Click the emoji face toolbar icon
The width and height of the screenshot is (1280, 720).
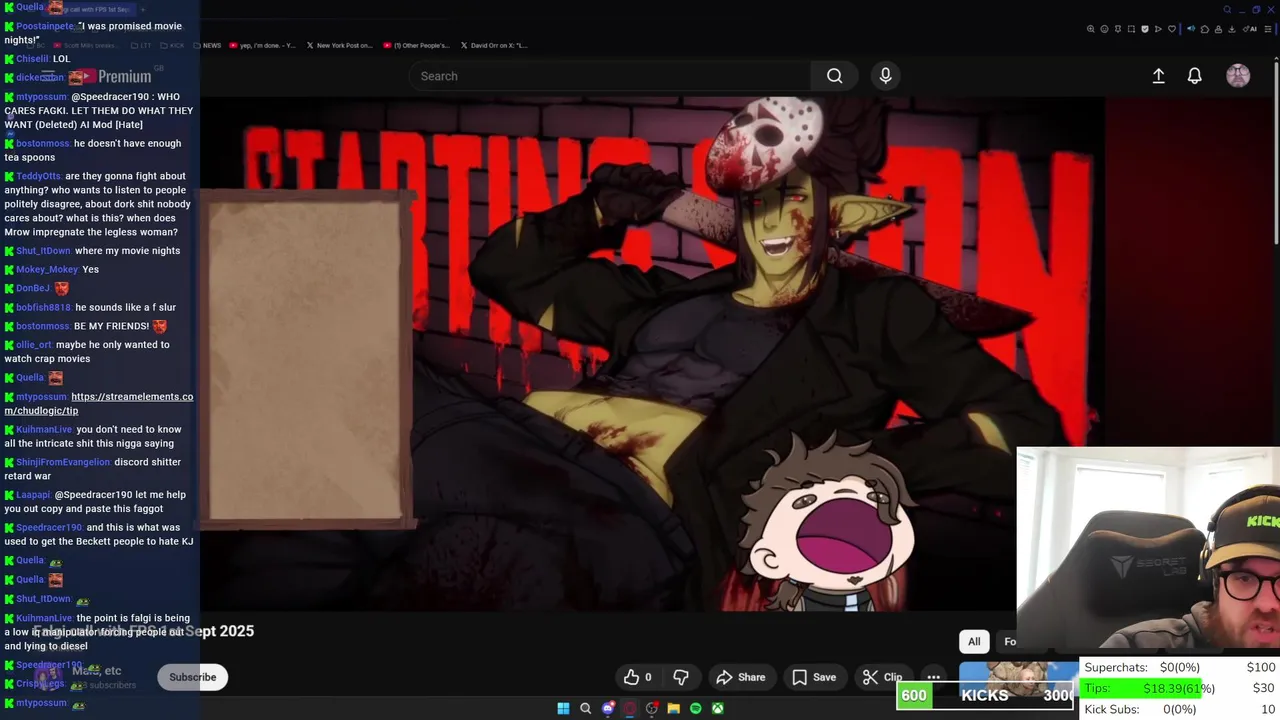coord(1104,29)
